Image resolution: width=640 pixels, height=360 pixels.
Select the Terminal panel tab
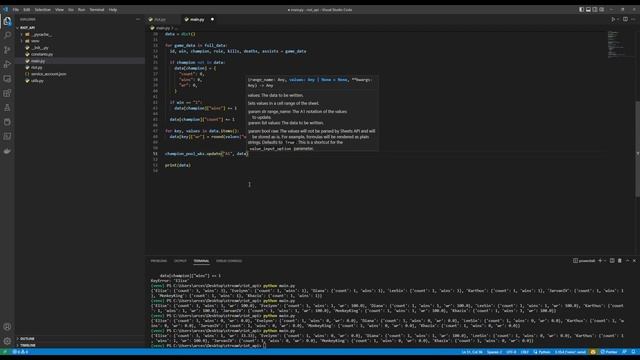[201, 261]
